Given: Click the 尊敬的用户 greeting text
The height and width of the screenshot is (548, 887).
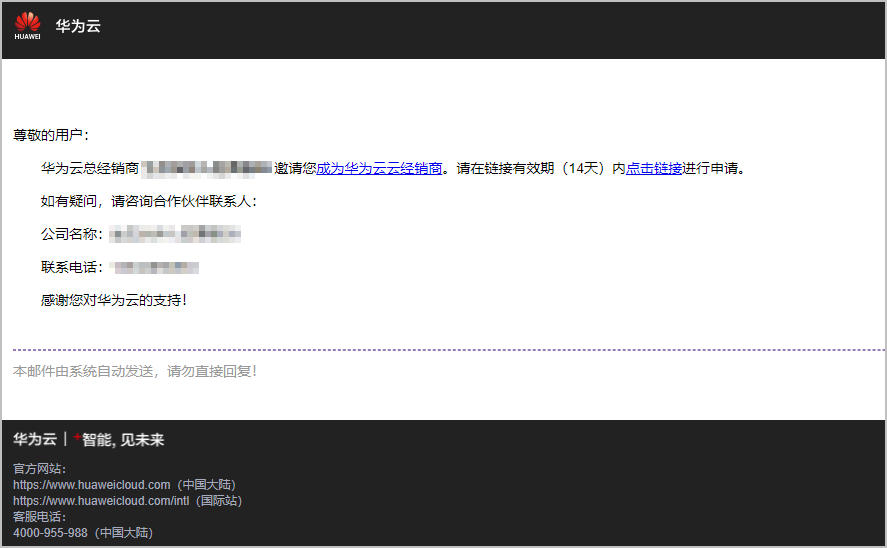Looking at the screenshot, I should pyautogui.click(x=51, y=135).
